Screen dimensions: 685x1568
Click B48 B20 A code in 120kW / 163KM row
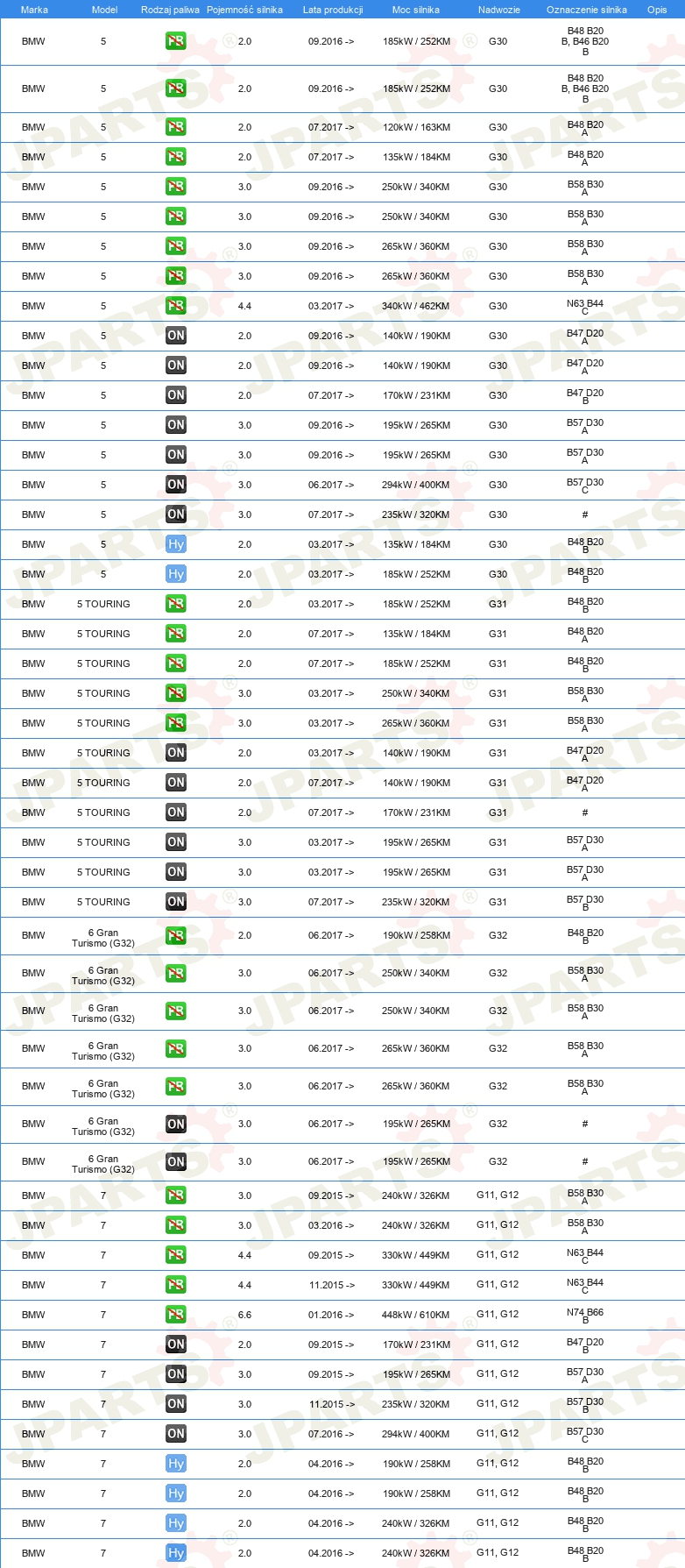[585, 128]
